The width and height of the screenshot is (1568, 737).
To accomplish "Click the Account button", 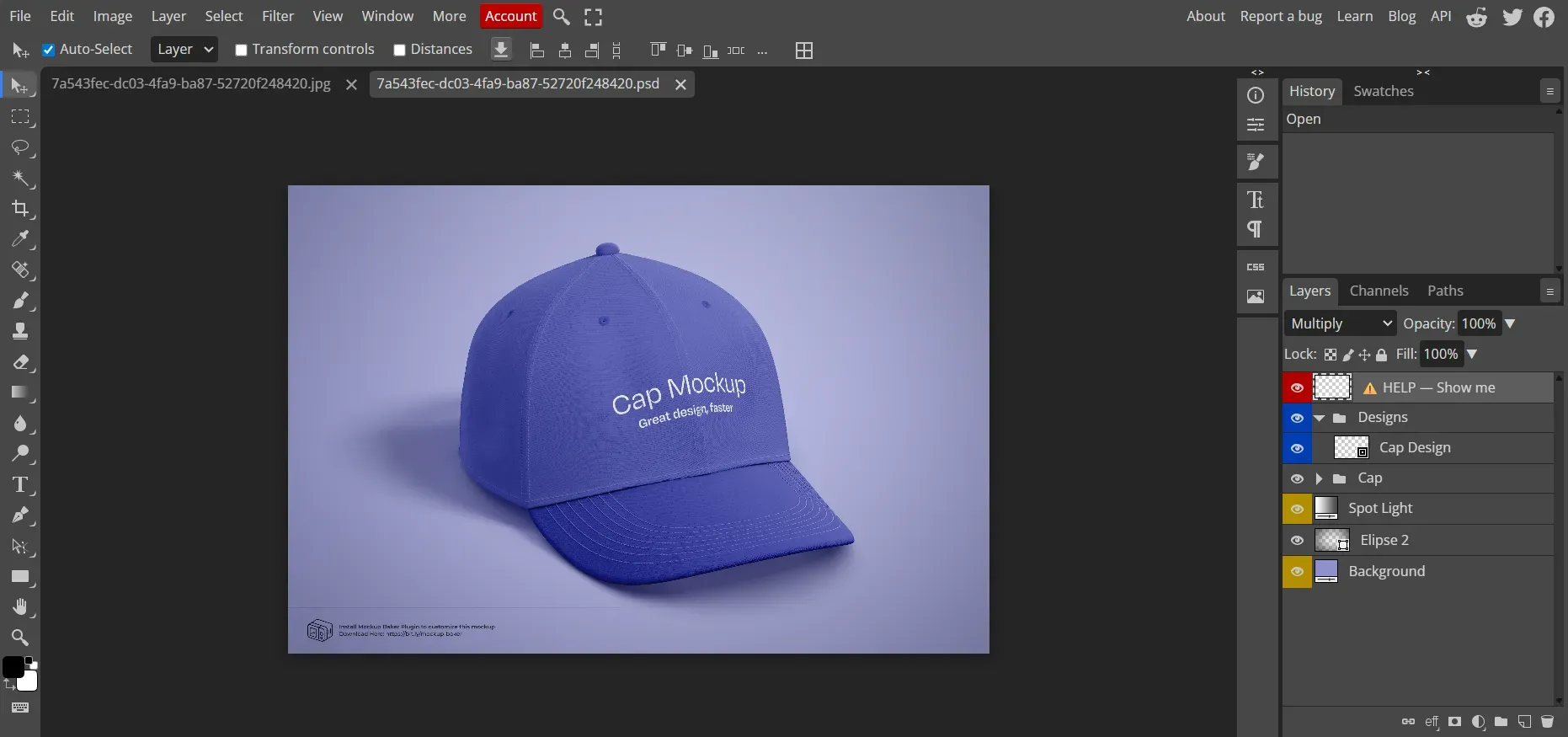I will tap(510, 16).
